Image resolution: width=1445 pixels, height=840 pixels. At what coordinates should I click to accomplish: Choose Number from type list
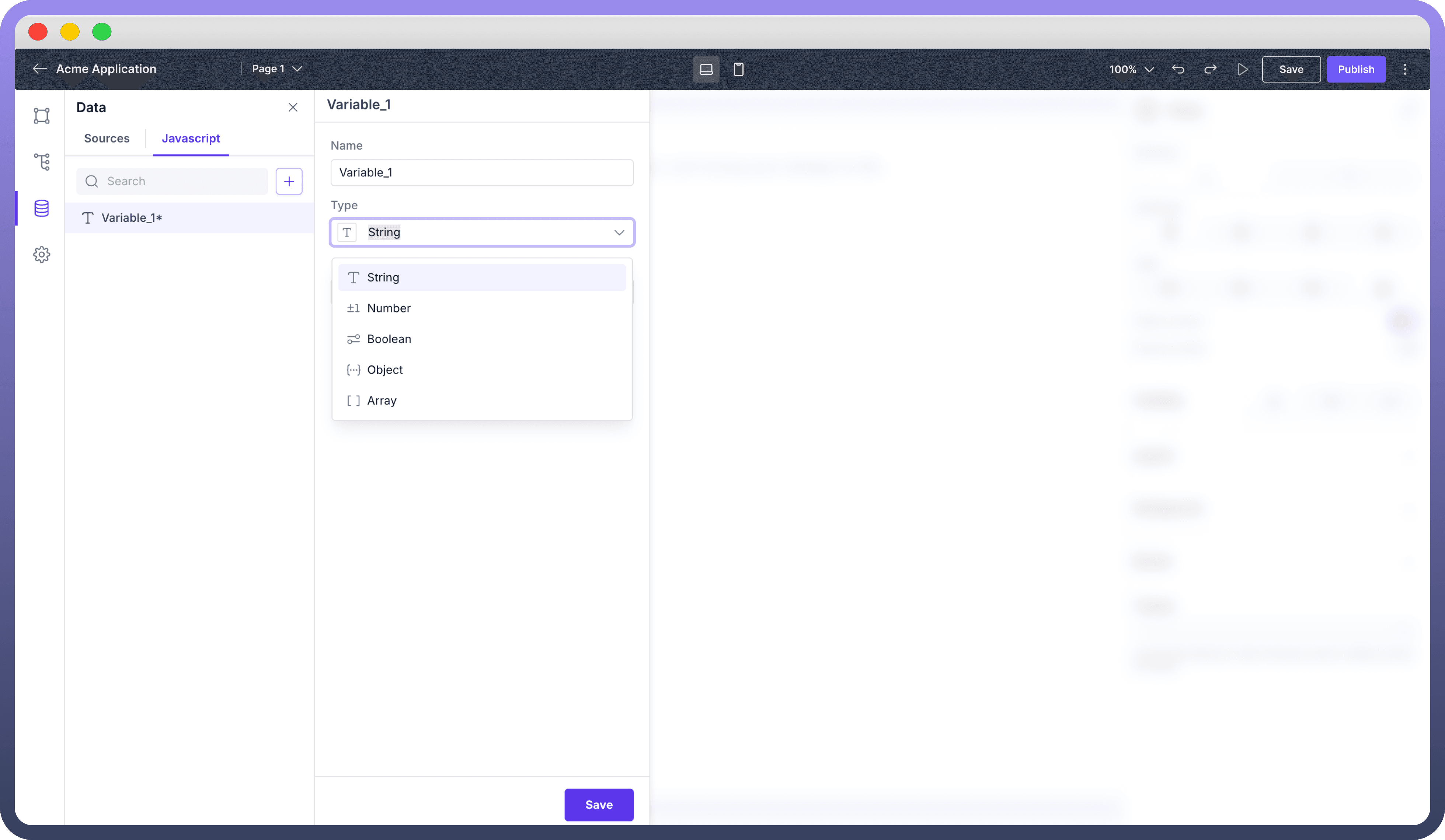389,308
